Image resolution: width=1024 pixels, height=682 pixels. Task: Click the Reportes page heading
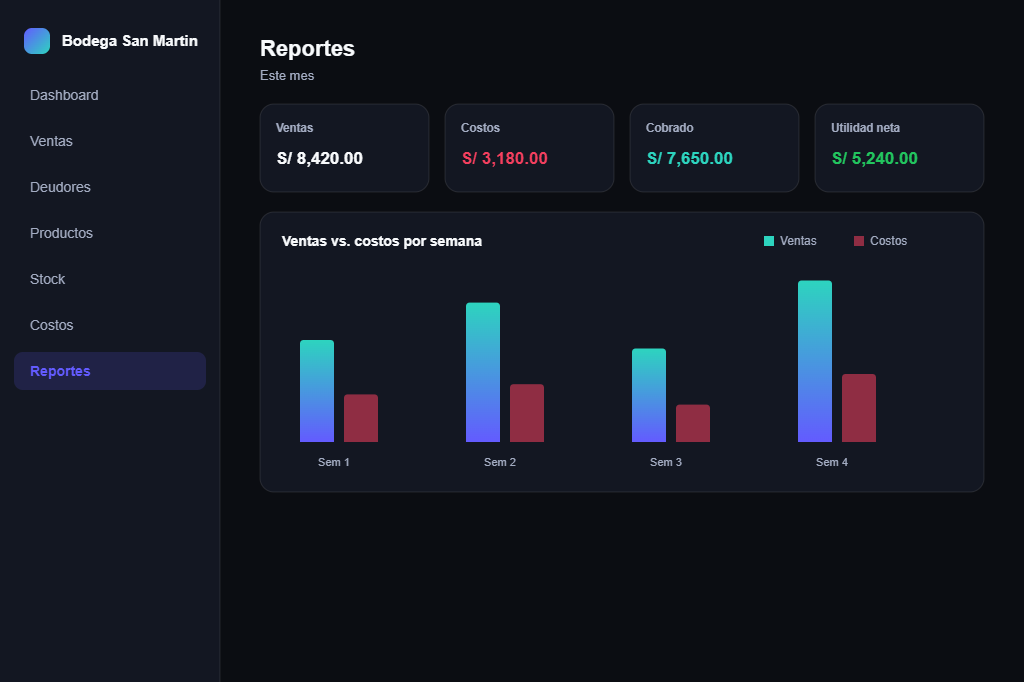[308, 48]
